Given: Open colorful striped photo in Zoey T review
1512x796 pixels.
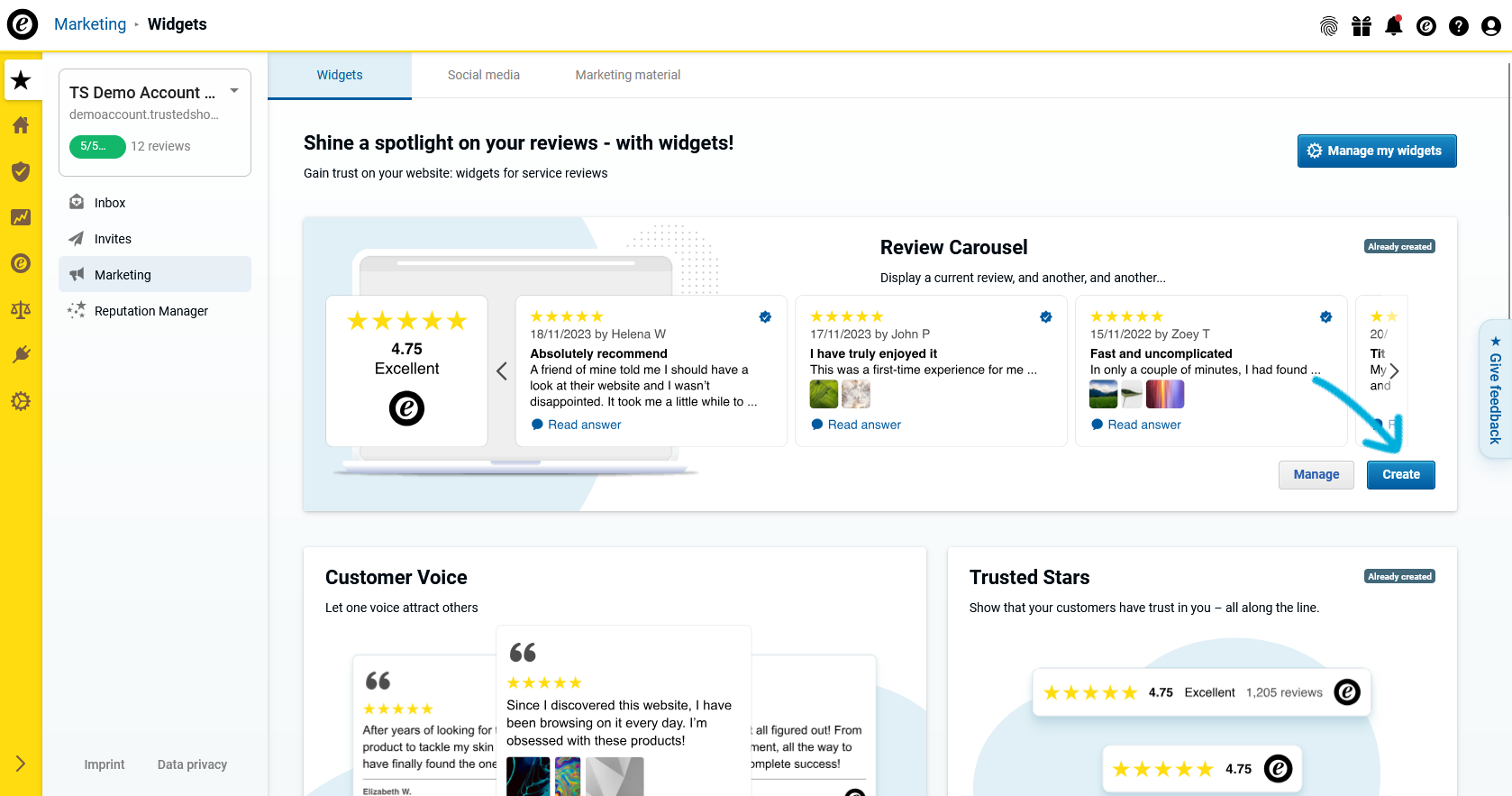Looking at the screenshot, I should tap(1165, 394).
